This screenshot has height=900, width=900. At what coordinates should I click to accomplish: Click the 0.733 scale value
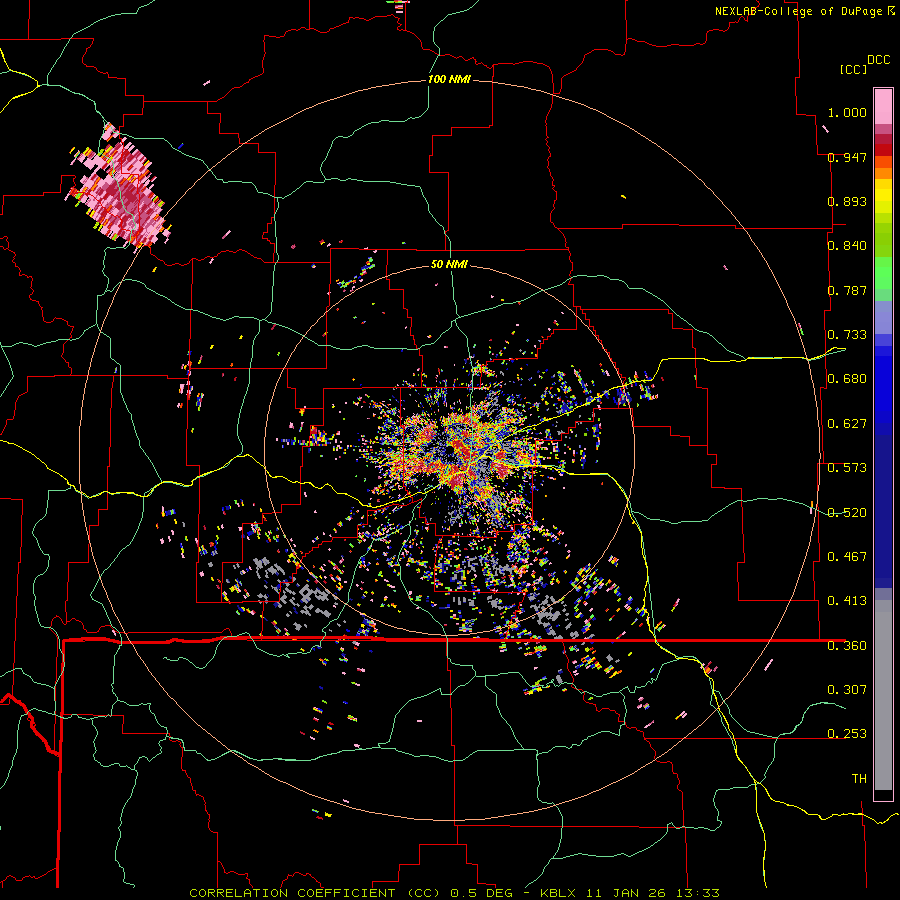click(x=847, y=335)
